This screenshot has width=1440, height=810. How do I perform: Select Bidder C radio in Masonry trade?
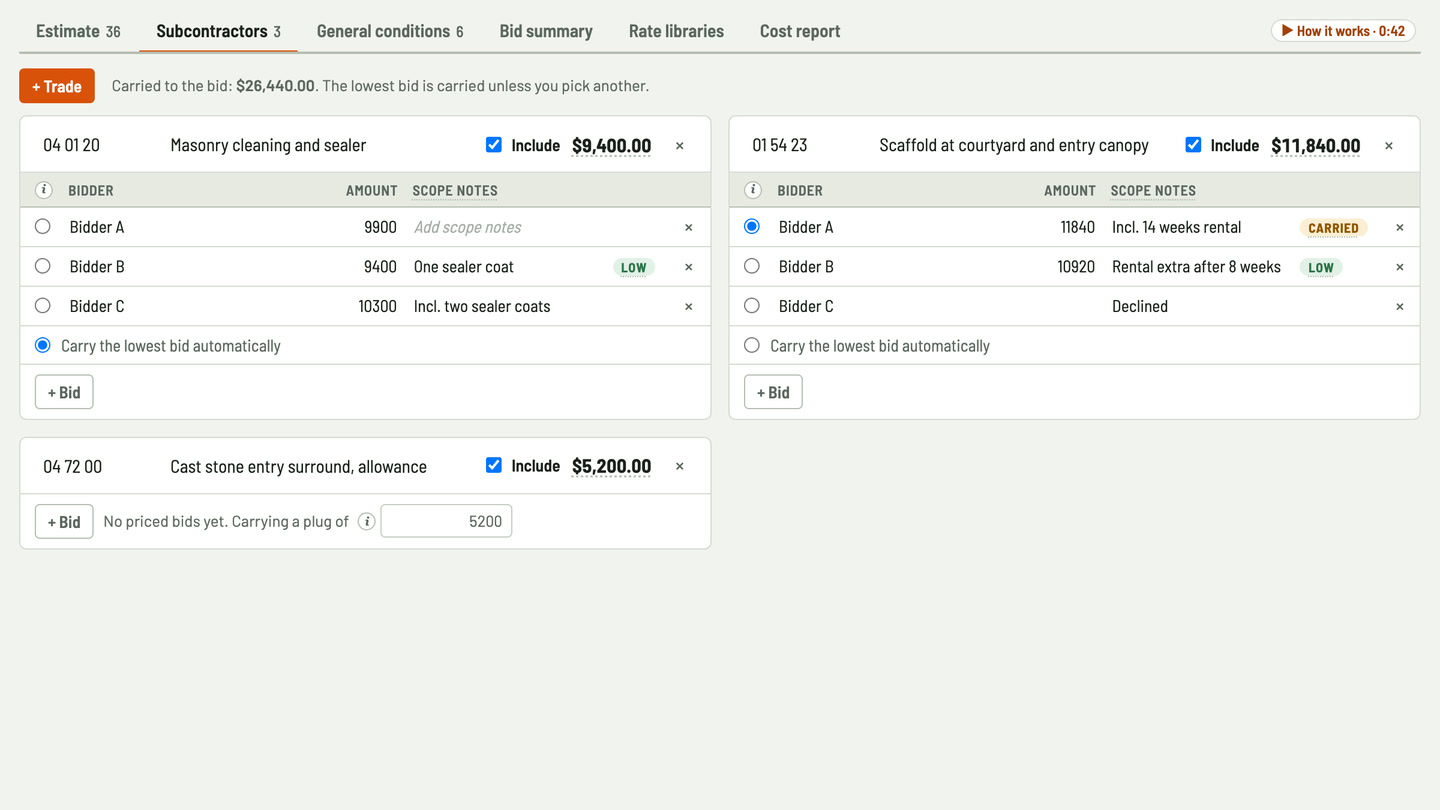pos(43,305)
